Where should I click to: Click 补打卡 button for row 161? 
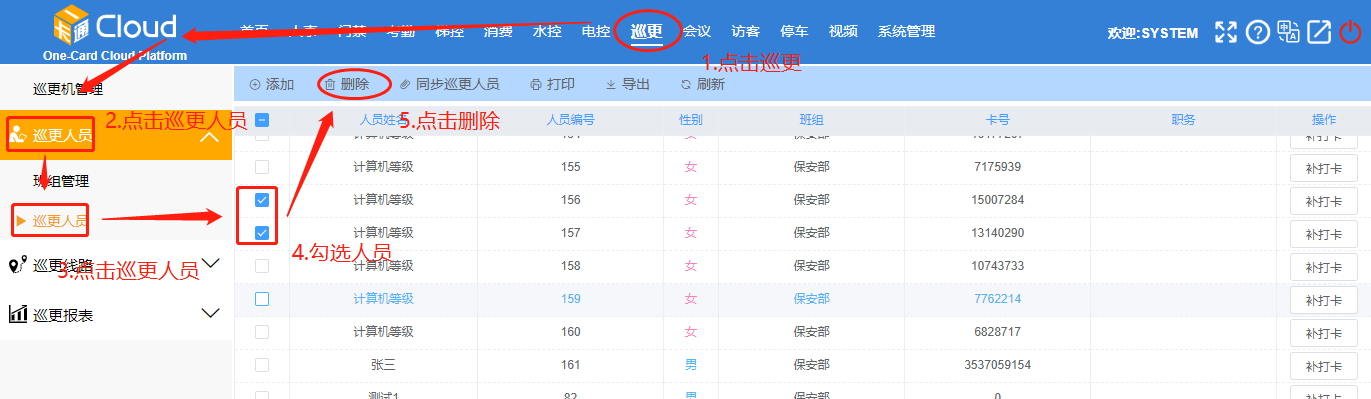pyautogui.click(x=1324, y=365)
